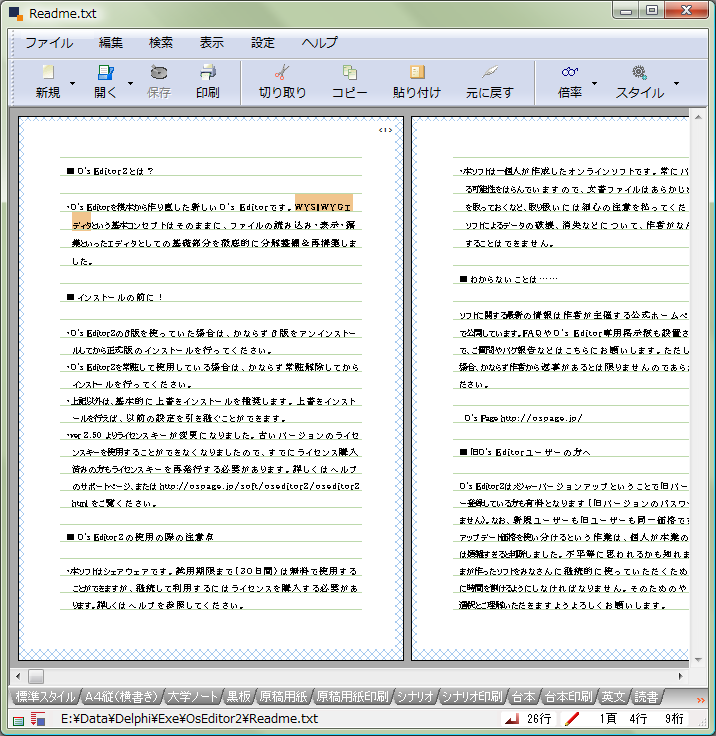Open the ヘルプ menu
This screenshot has width=716, height=736.
319,43
